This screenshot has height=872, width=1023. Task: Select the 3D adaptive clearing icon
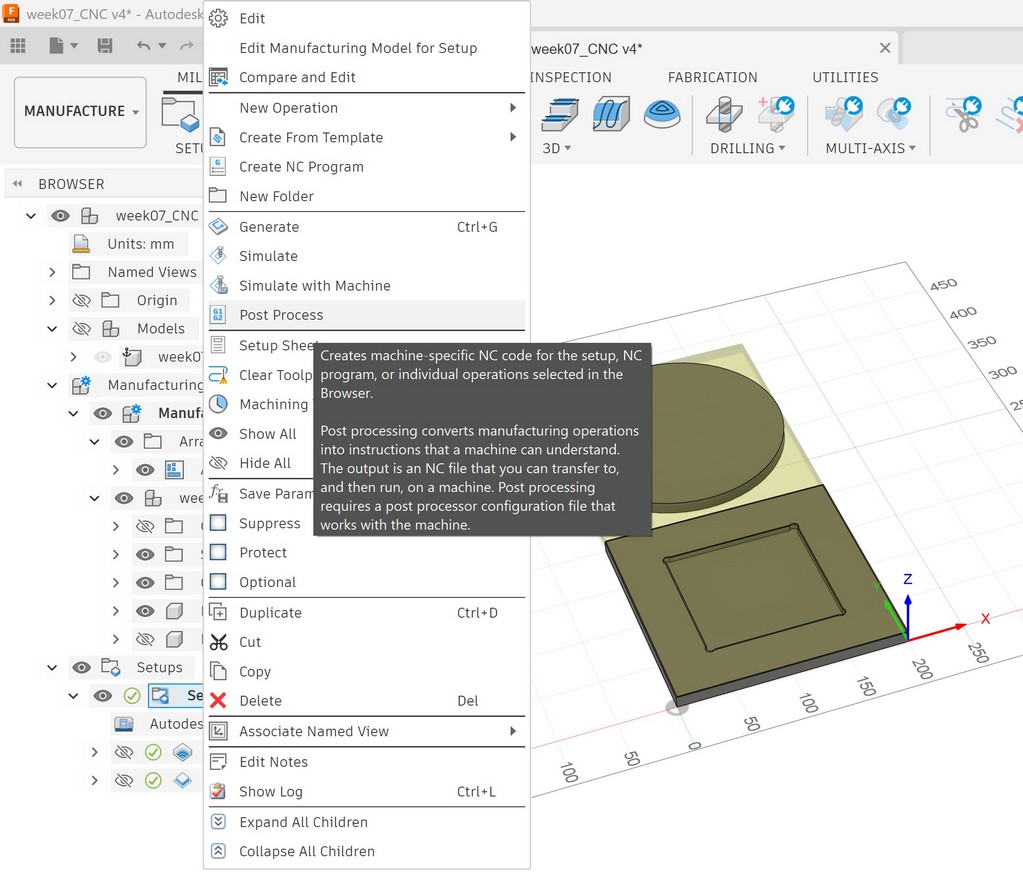pos(560,114)
